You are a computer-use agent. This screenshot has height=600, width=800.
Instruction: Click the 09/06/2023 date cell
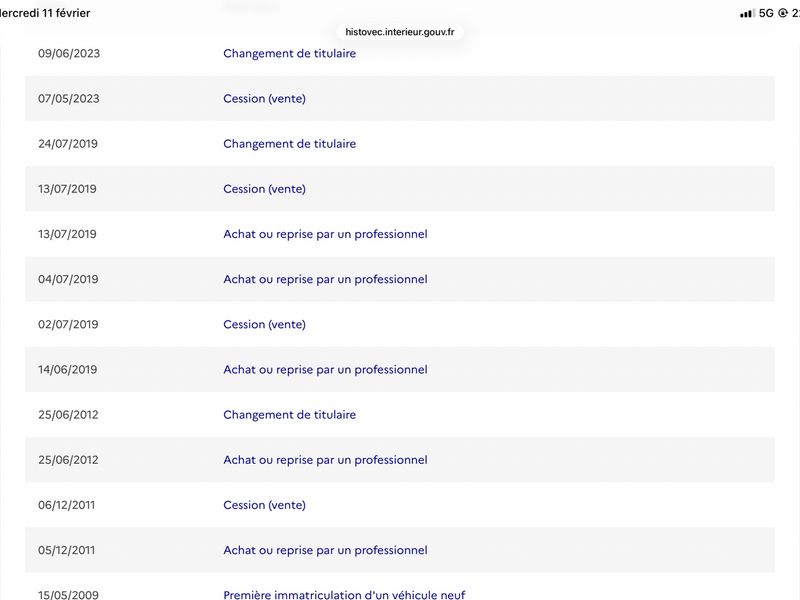coord(69,54)
